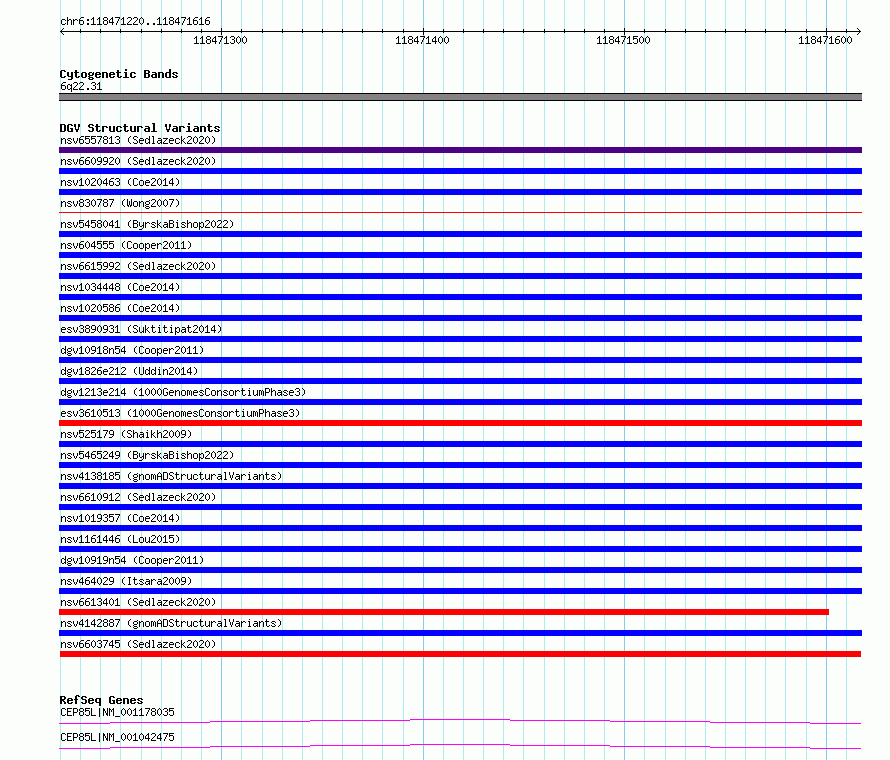This screenshot has height=760, width=890.
Task: Click dgv1213e214 (1000GenomesConsortiumPhase3) label
Action: coord(183,392)
